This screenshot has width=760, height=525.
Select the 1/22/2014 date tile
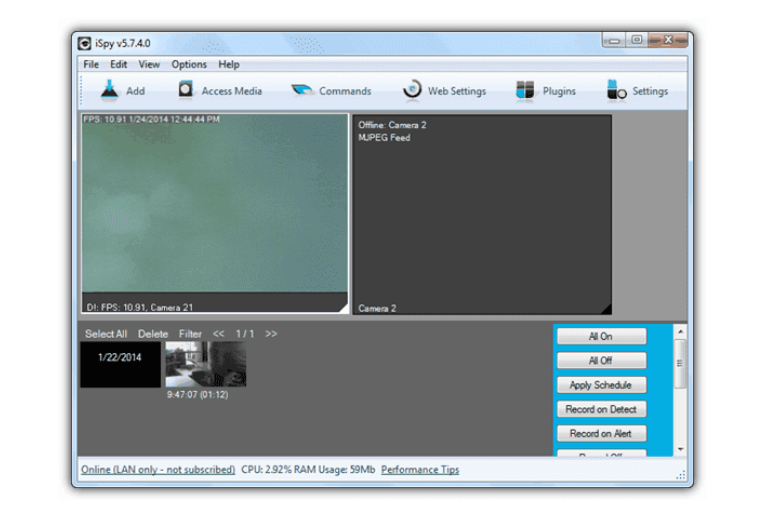(x=120, y=365)
